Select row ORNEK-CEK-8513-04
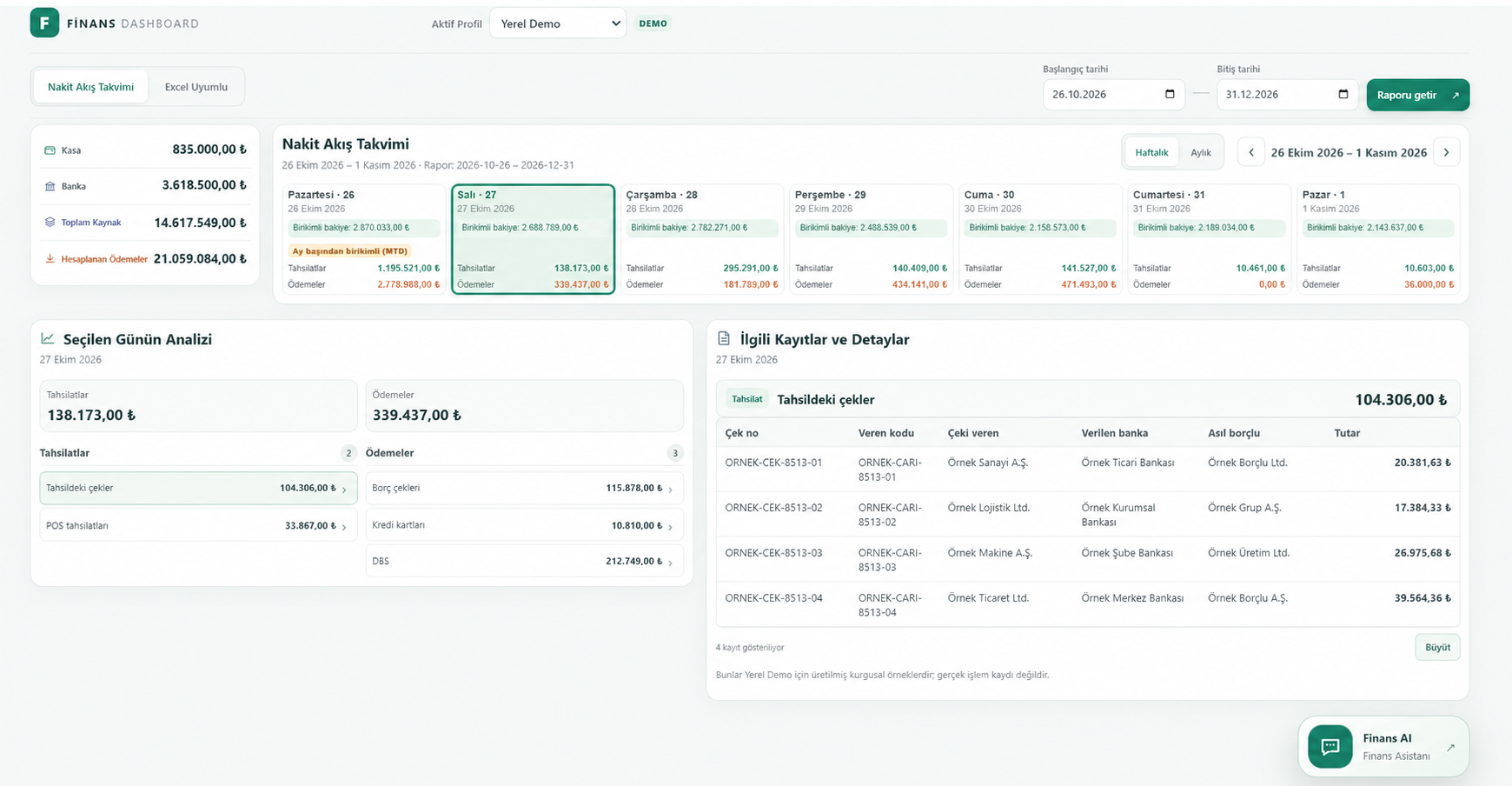 [1088, 604]
